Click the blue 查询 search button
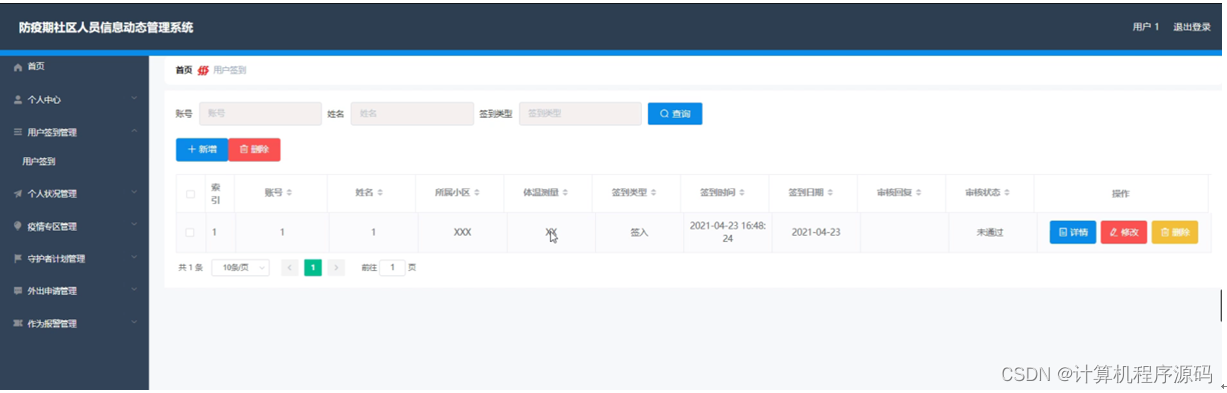The height and width of the screenshot is (393, 1227). tap(675, 114)
